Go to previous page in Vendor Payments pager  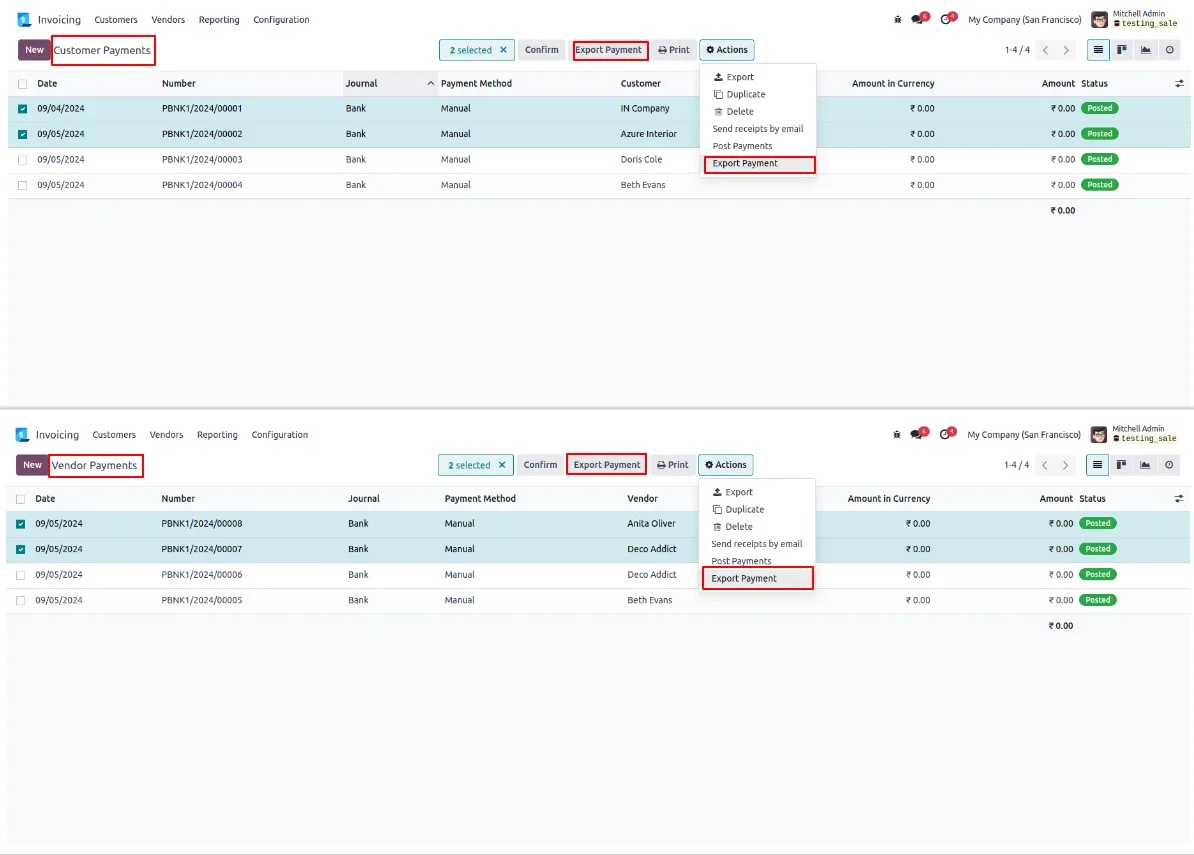pos(1045,465)
